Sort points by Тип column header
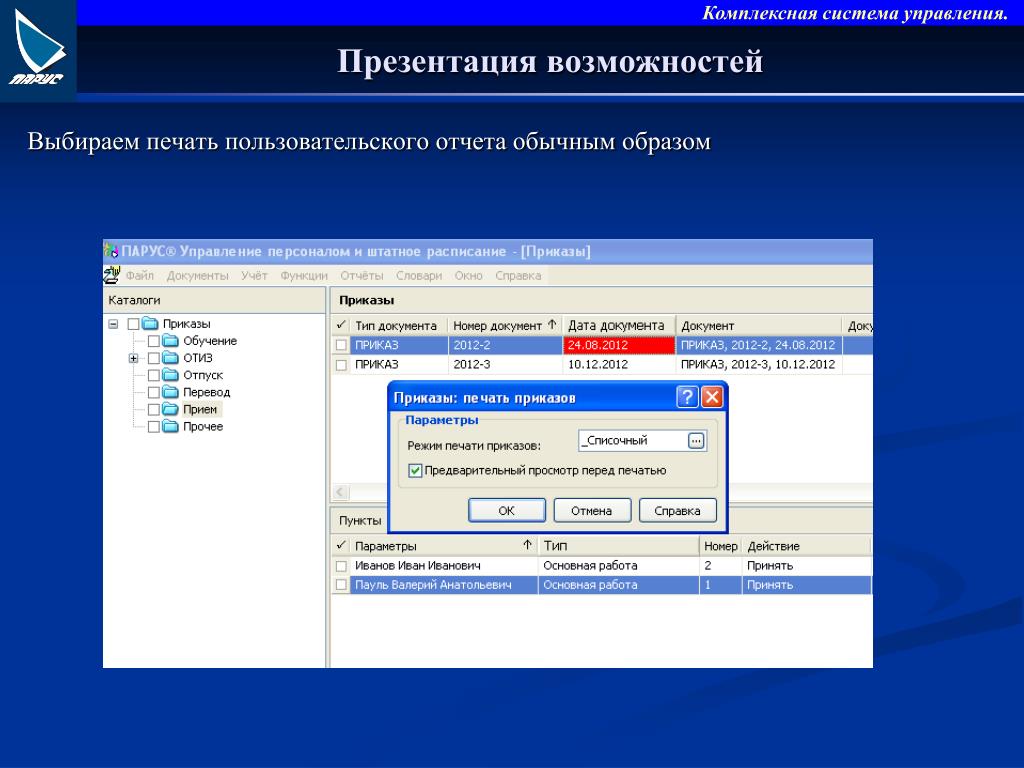 618,546
